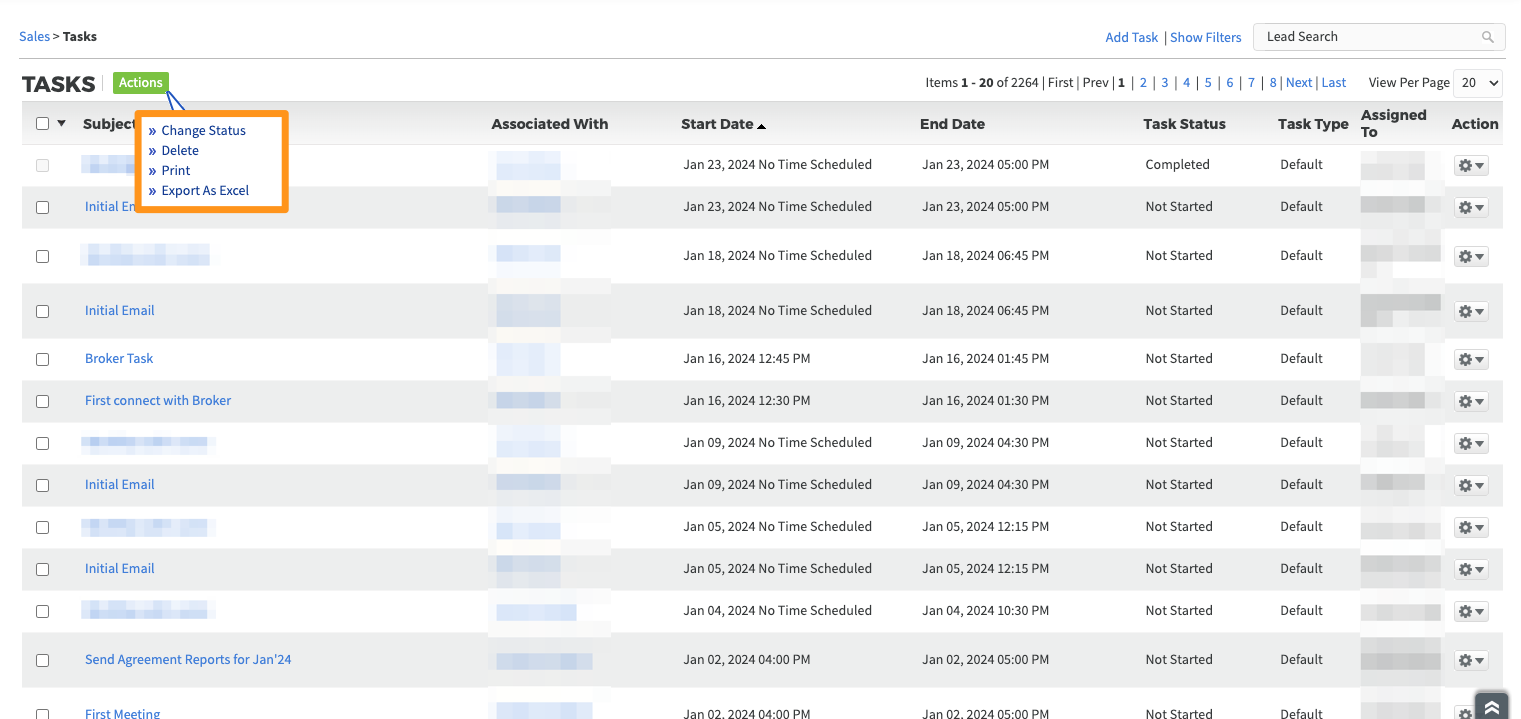Choose Change Status in the Actions menu
The image size is (1521, 719).
point(204,130)
